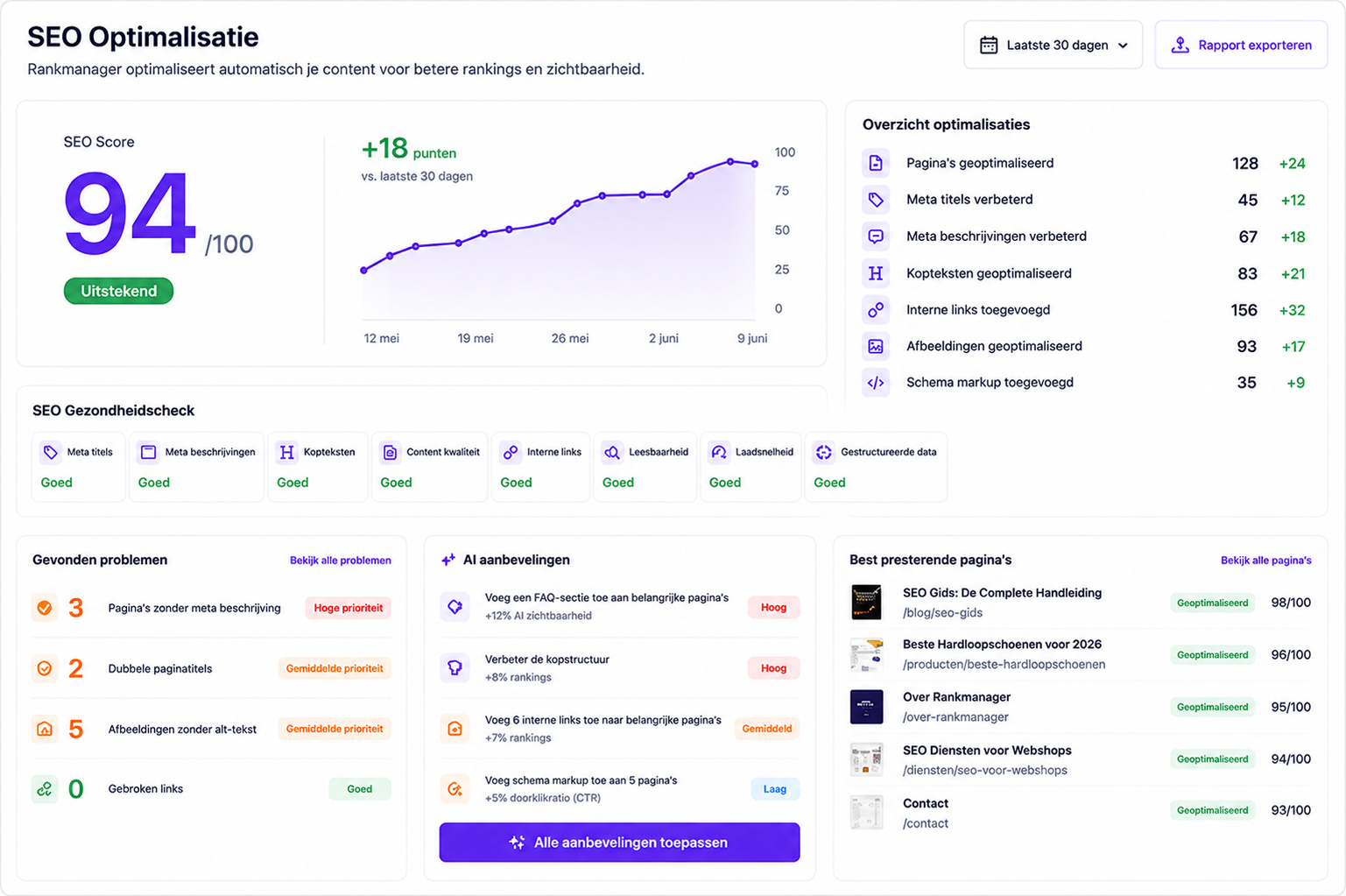This screenshot has width=1346, height=896.
Task: Click the /producten/beste-hardloopschoenen URL text
Action: [x=1004, y=665]
